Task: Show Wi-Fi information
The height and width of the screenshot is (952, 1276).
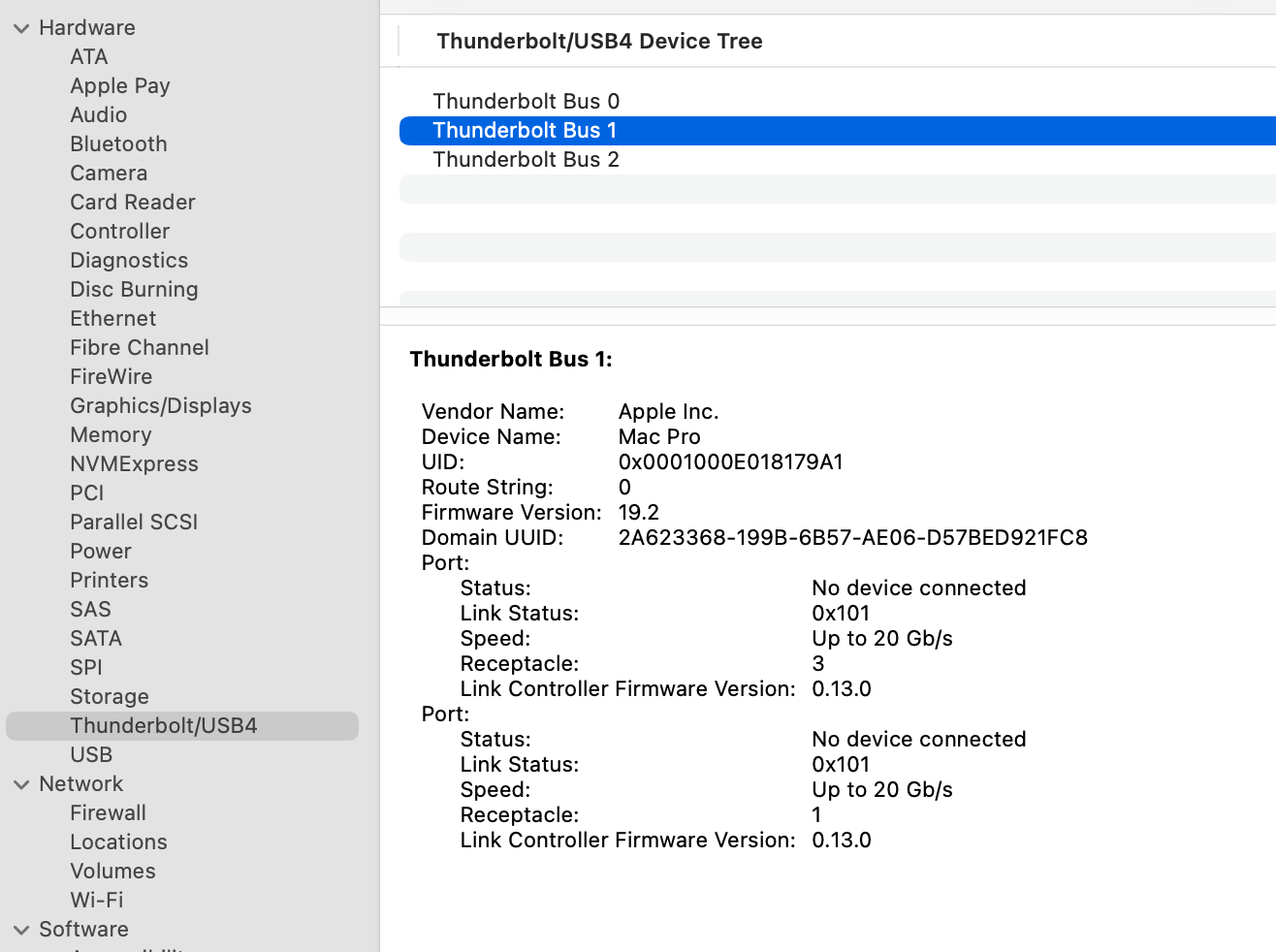Action: (x=97, y=901)
